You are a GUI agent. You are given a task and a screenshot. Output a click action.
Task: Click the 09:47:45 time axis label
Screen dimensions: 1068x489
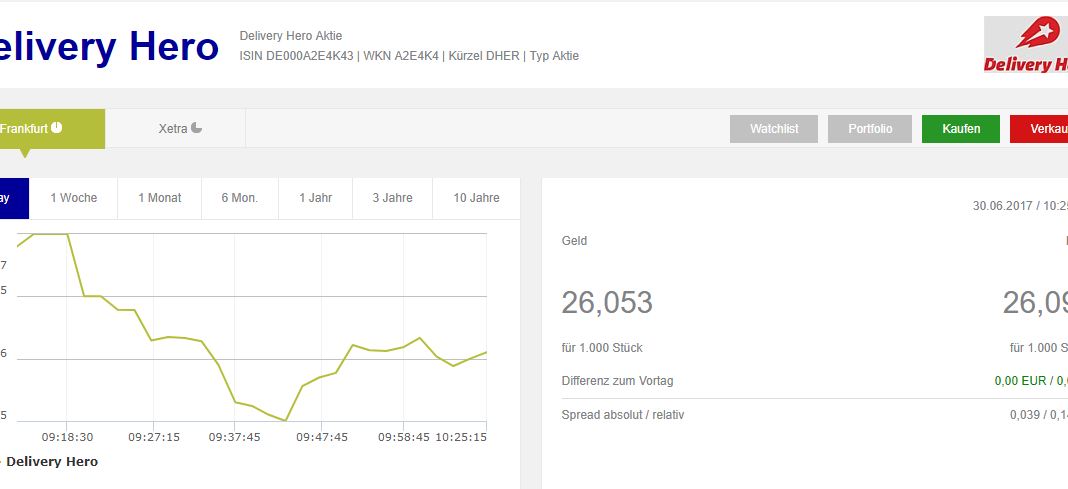coord(321,437)
